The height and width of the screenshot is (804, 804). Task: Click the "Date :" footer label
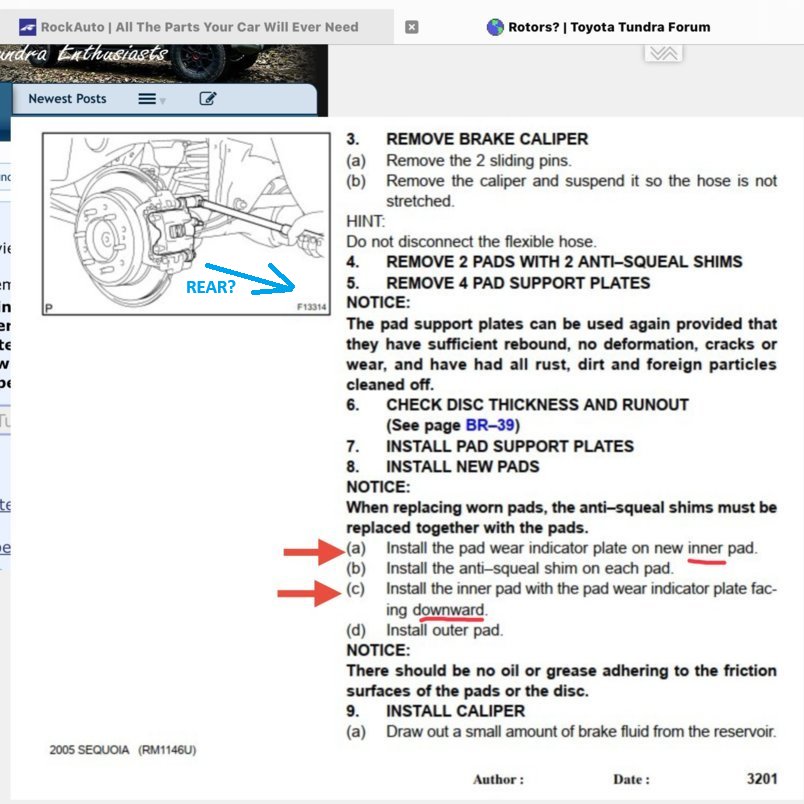631,779
